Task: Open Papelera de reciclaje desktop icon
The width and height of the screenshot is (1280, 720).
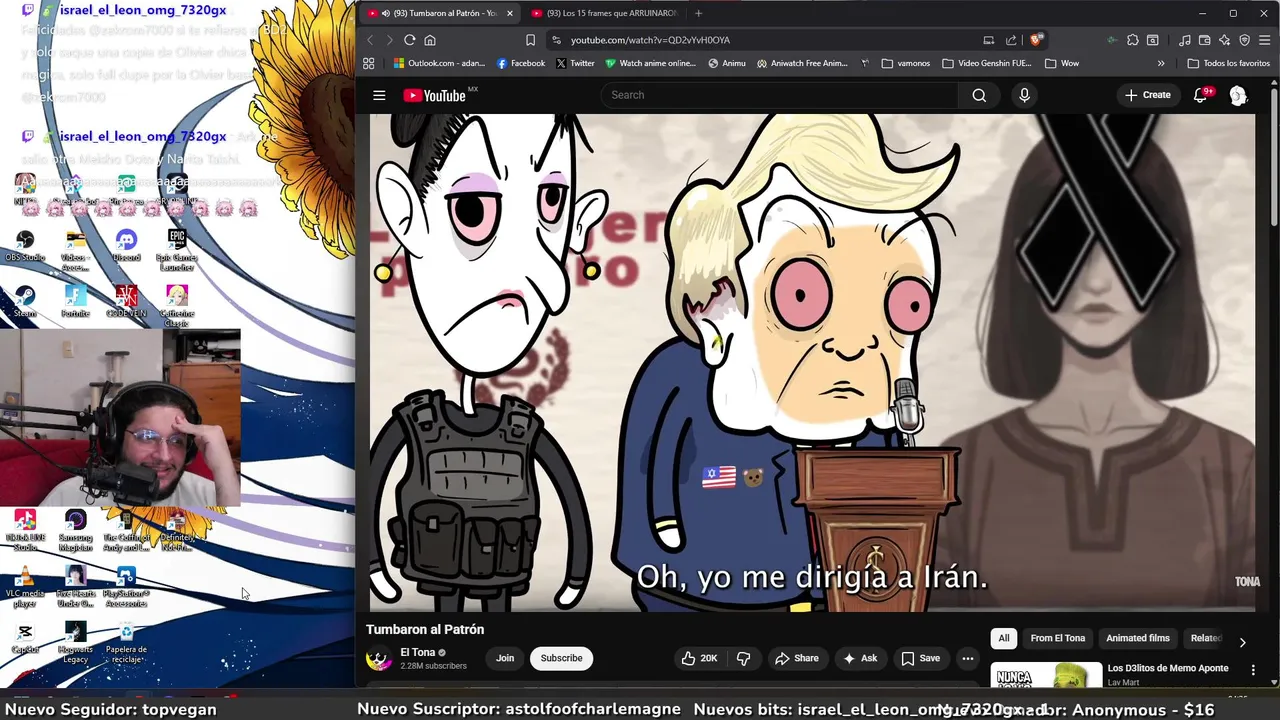Action: point(126,642)
